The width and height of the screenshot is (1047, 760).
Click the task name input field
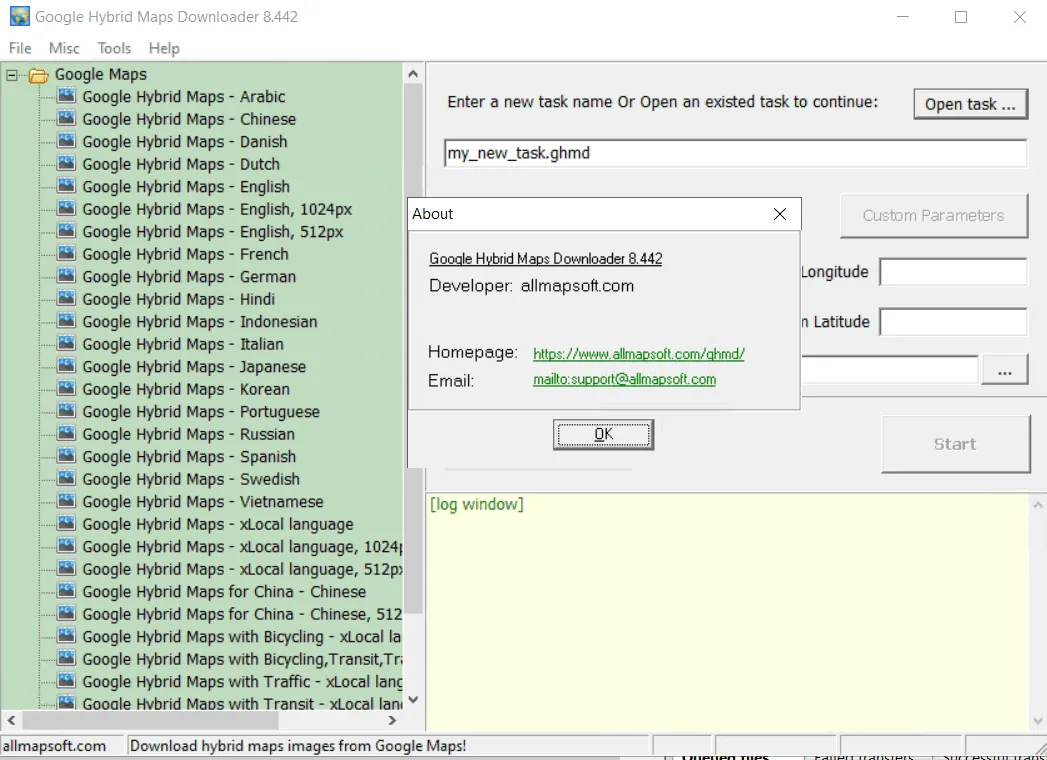pyautogui.click(x=735, y=153)
